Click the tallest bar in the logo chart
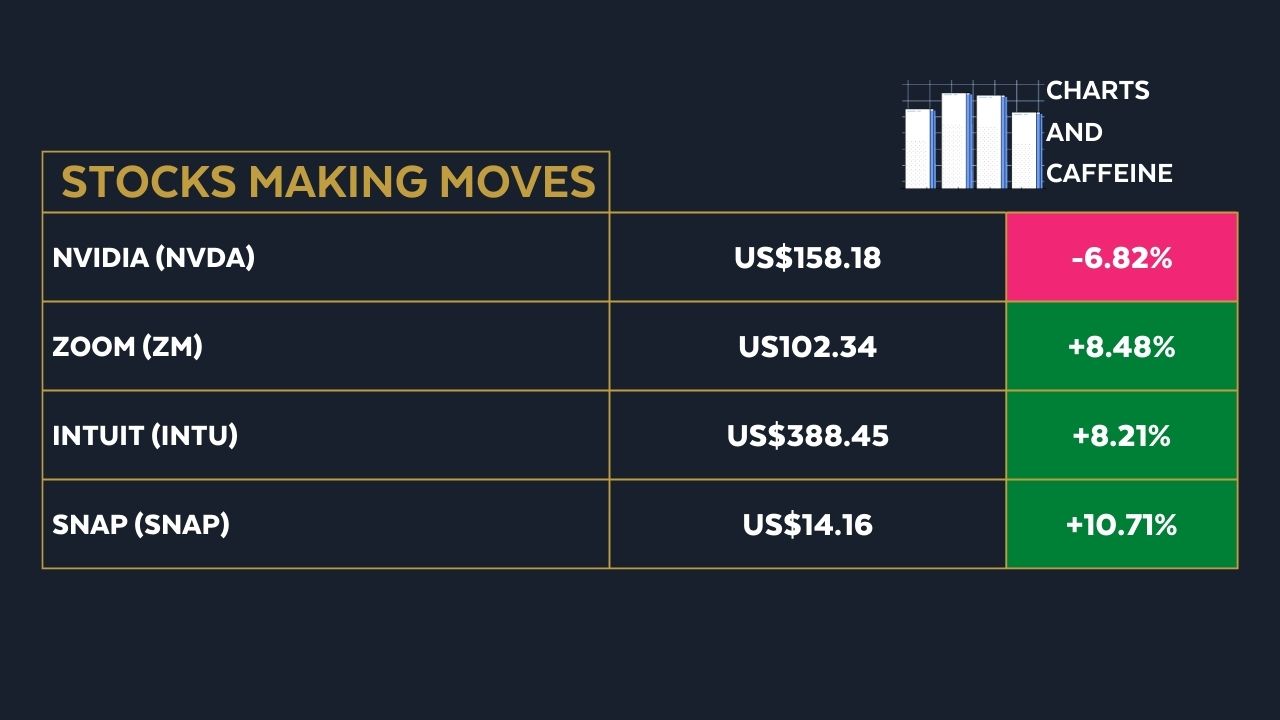1280x720 pixels. [x=955, y=140]
